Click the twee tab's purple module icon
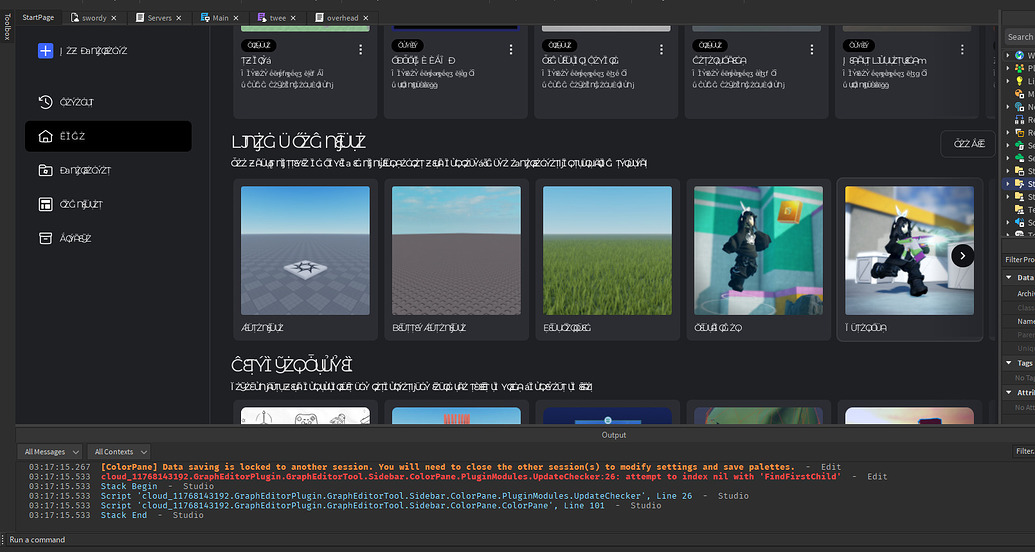Image resolution: width=1035 pixels, height=552 pixels. tap(263, 18)
